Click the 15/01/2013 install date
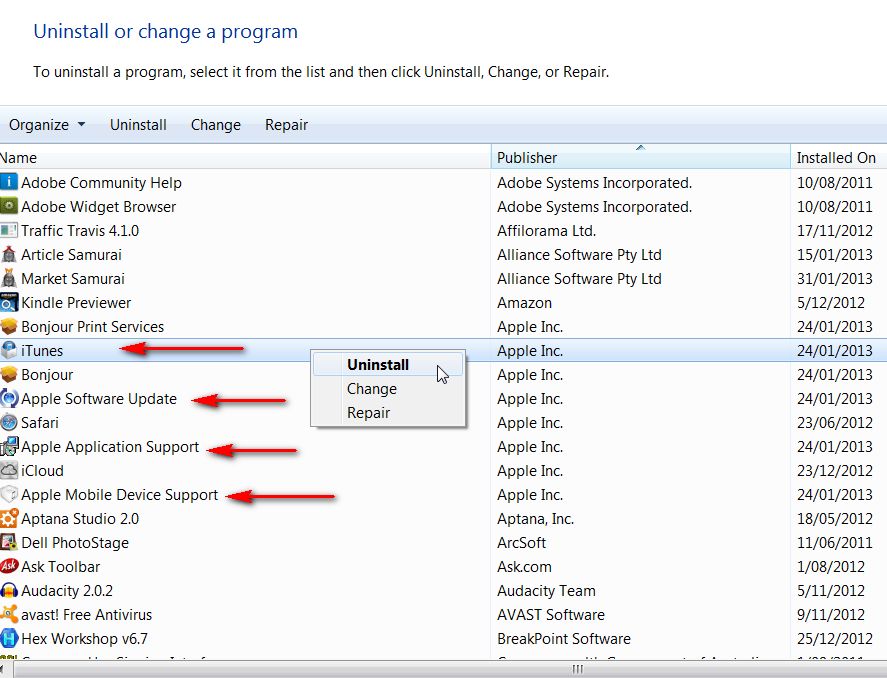This screenshot has width=887, height=678. tap(834, 254)
